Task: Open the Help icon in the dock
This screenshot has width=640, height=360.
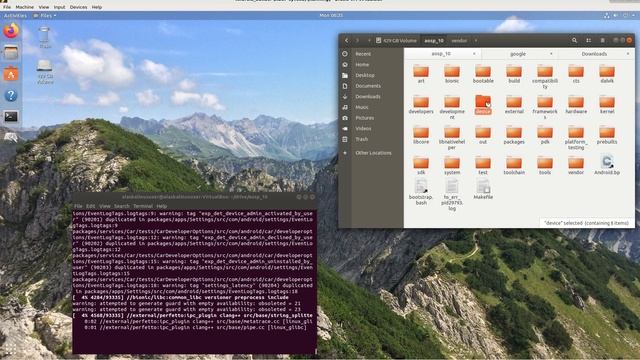Action: (x=11, y=96)
